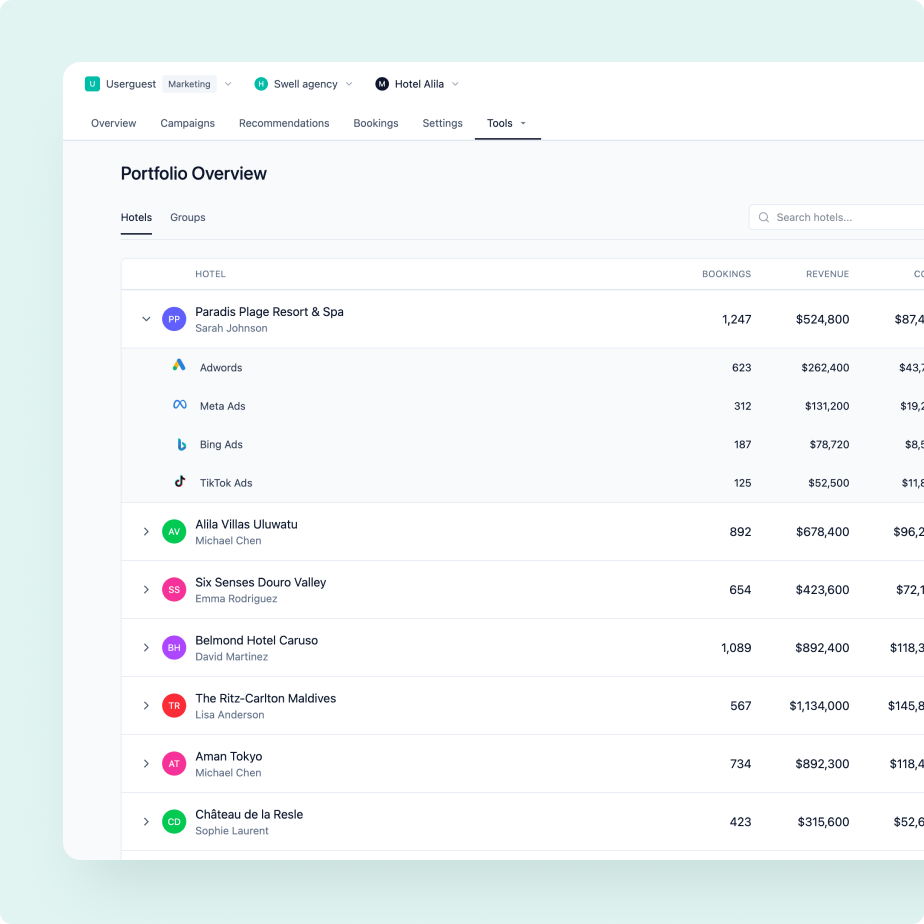Expand the Aman Tokyo row
The height and width of the screenshot is (924, 924).
146,763
